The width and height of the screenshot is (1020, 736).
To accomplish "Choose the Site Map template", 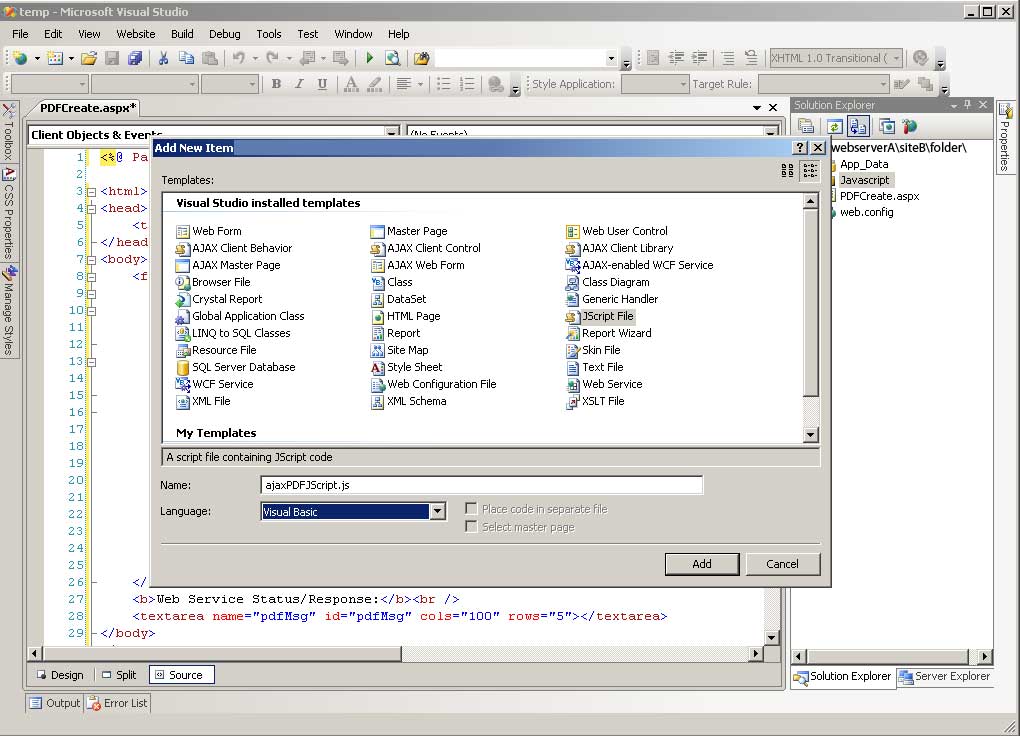I will coord(399,350).
